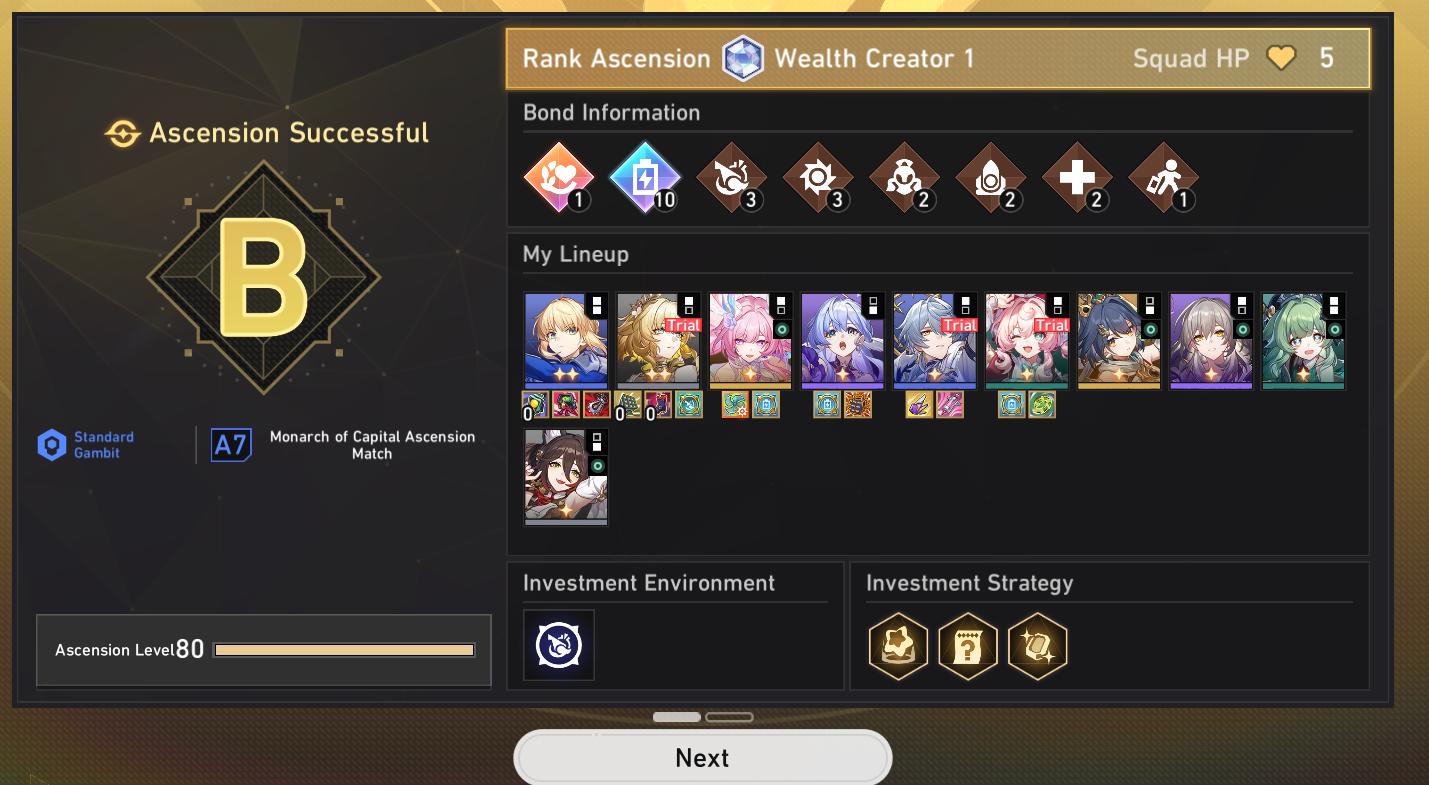This screenshot has width=1429, height=785.
Task: Select the green-haired character portrait
Action: [1303, 340]
